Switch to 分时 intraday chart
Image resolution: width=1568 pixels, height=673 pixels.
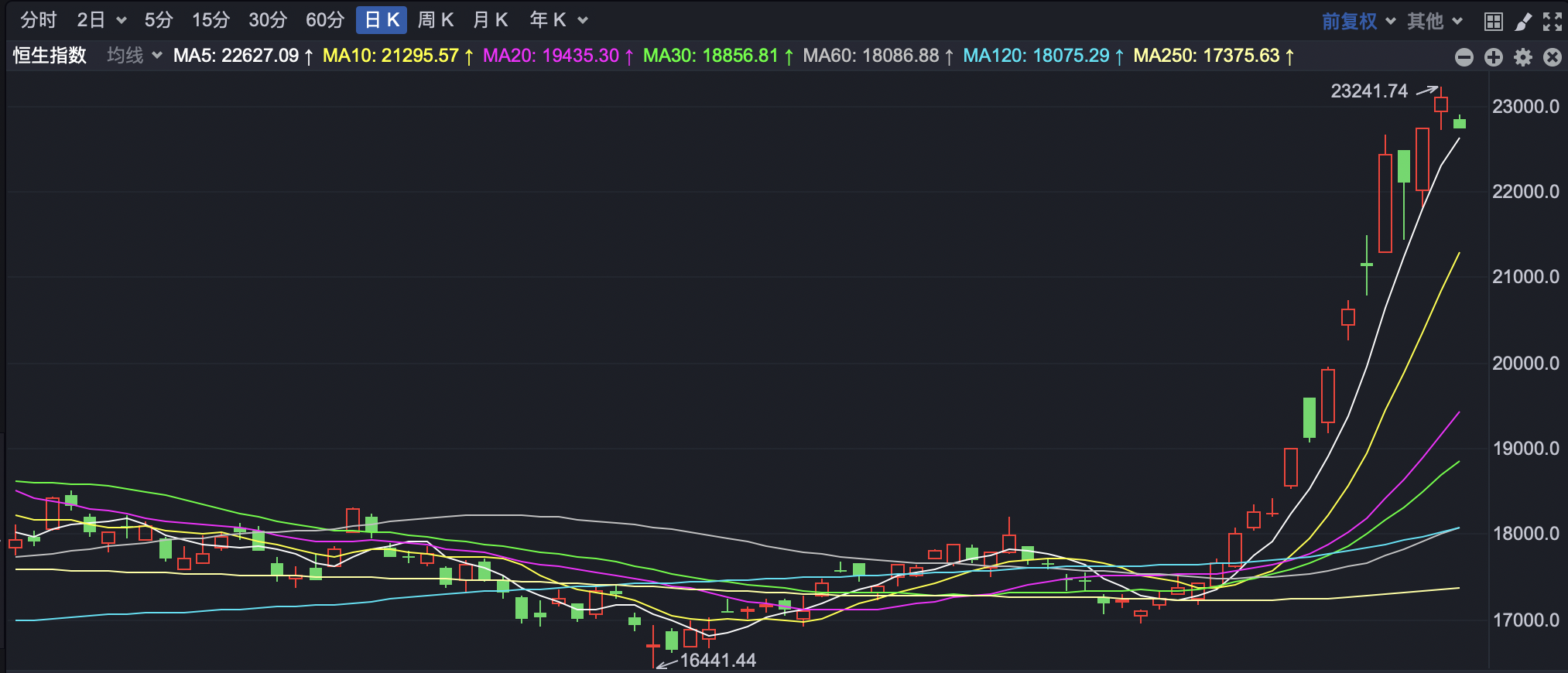point(39,20)
